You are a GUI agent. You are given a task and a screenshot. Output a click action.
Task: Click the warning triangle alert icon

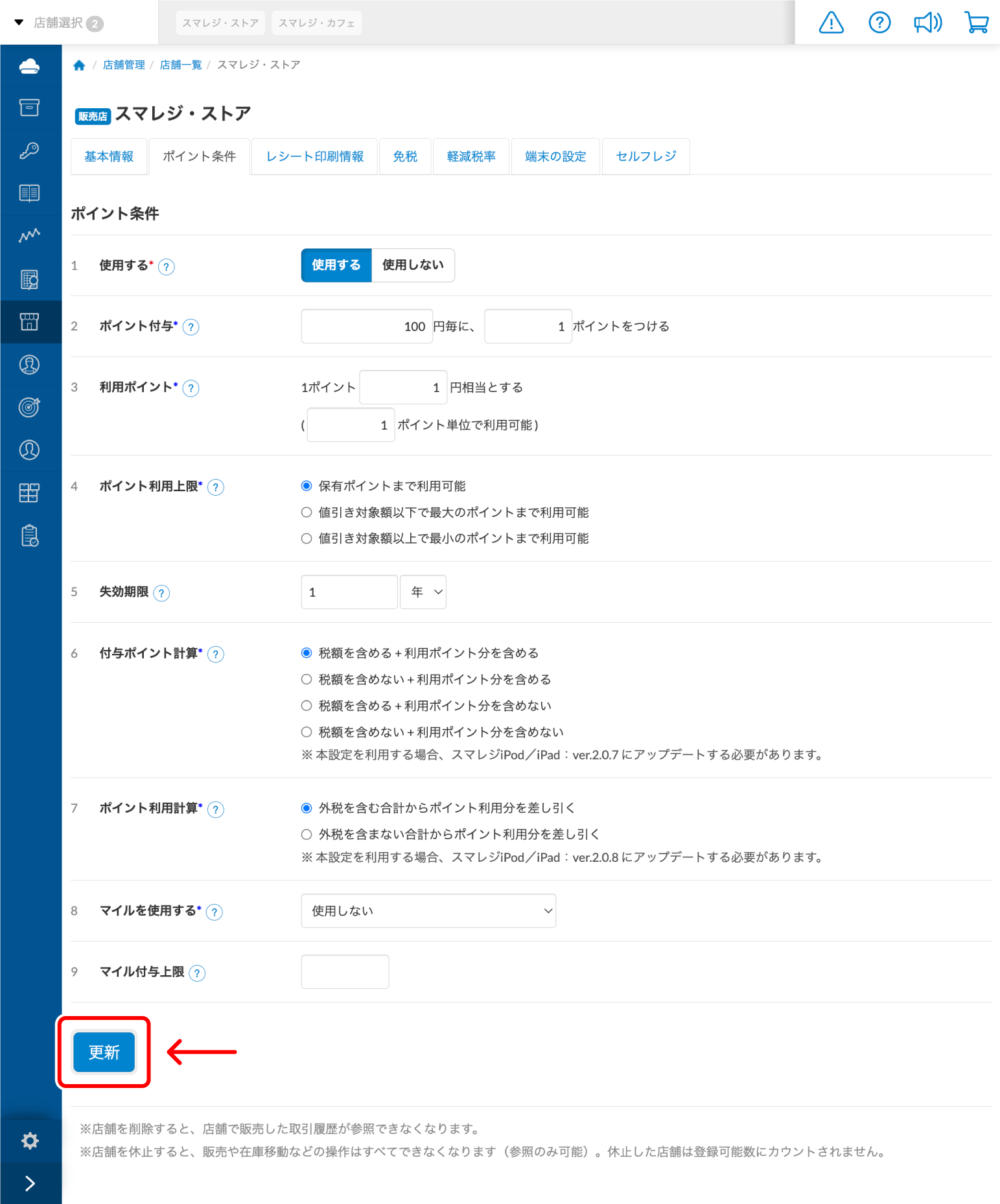click(831, 23)
